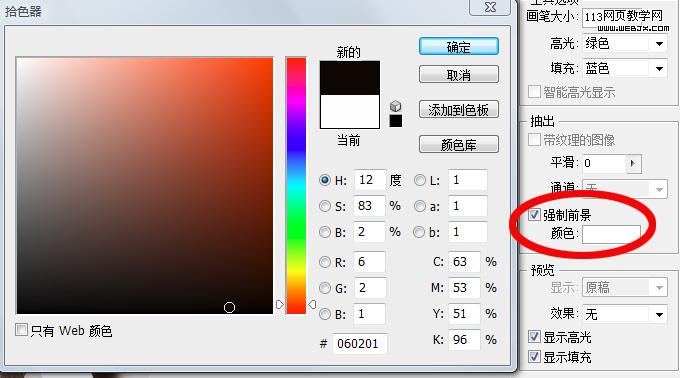Select the H hue radio button
680x378 pixels.
pos(325,180)
